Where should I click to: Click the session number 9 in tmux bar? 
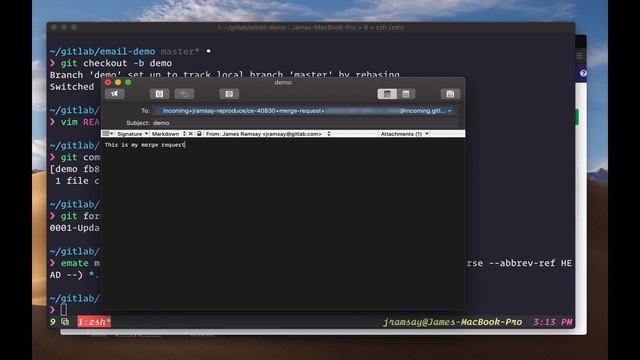[53, 322]
